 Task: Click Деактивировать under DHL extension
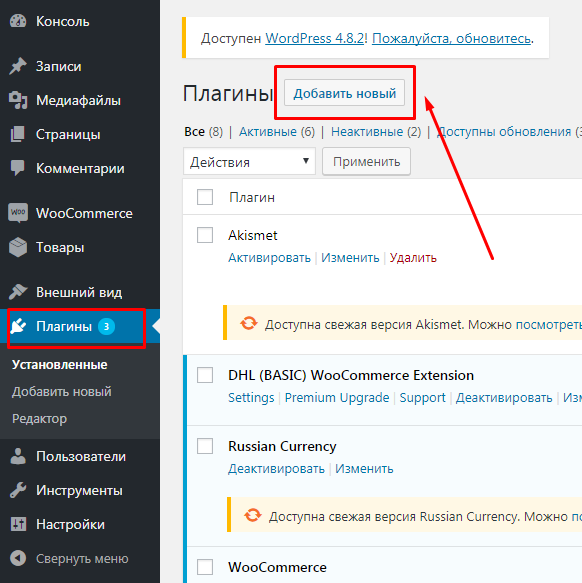pyautogui.click(x=504, y=397)
